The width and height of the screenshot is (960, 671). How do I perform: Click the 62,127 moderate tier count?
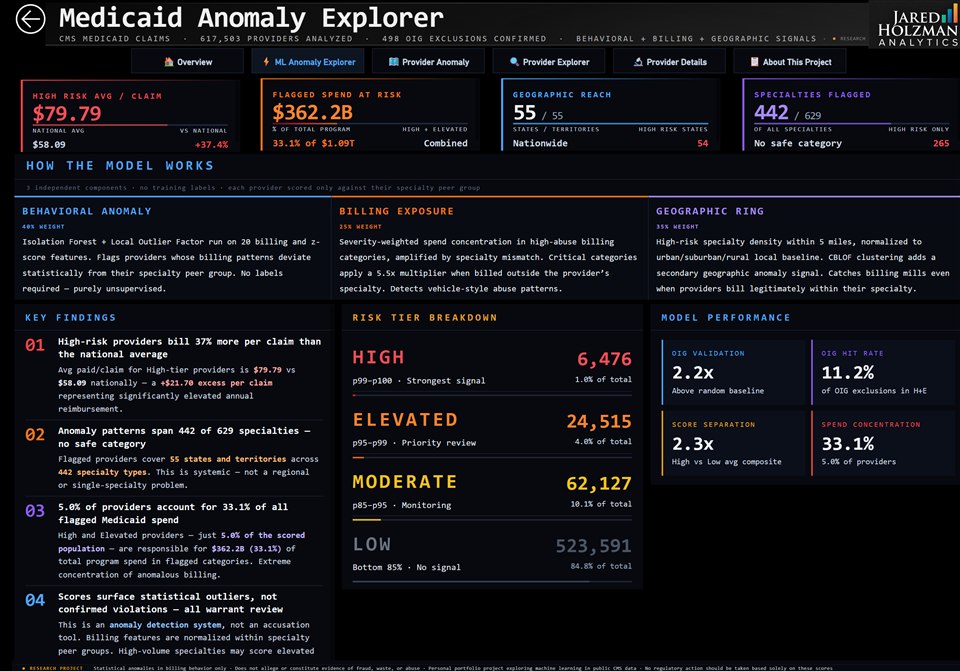[599, 484]
